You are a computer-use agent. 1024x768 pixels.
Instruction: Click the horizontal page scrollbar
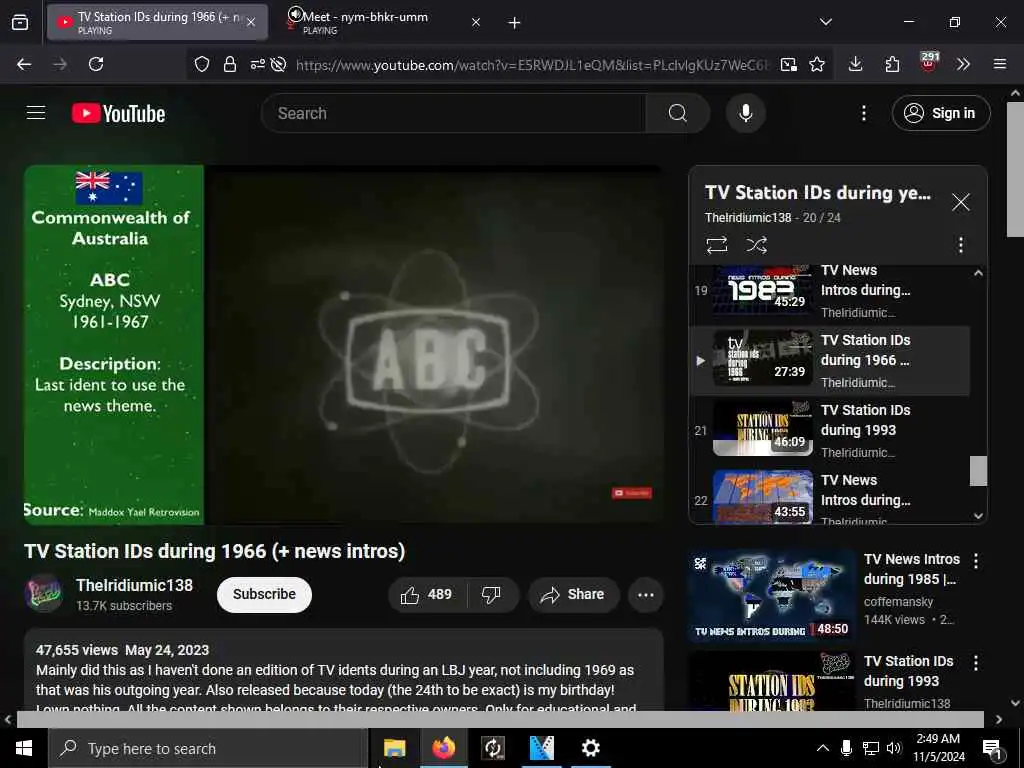500,719
